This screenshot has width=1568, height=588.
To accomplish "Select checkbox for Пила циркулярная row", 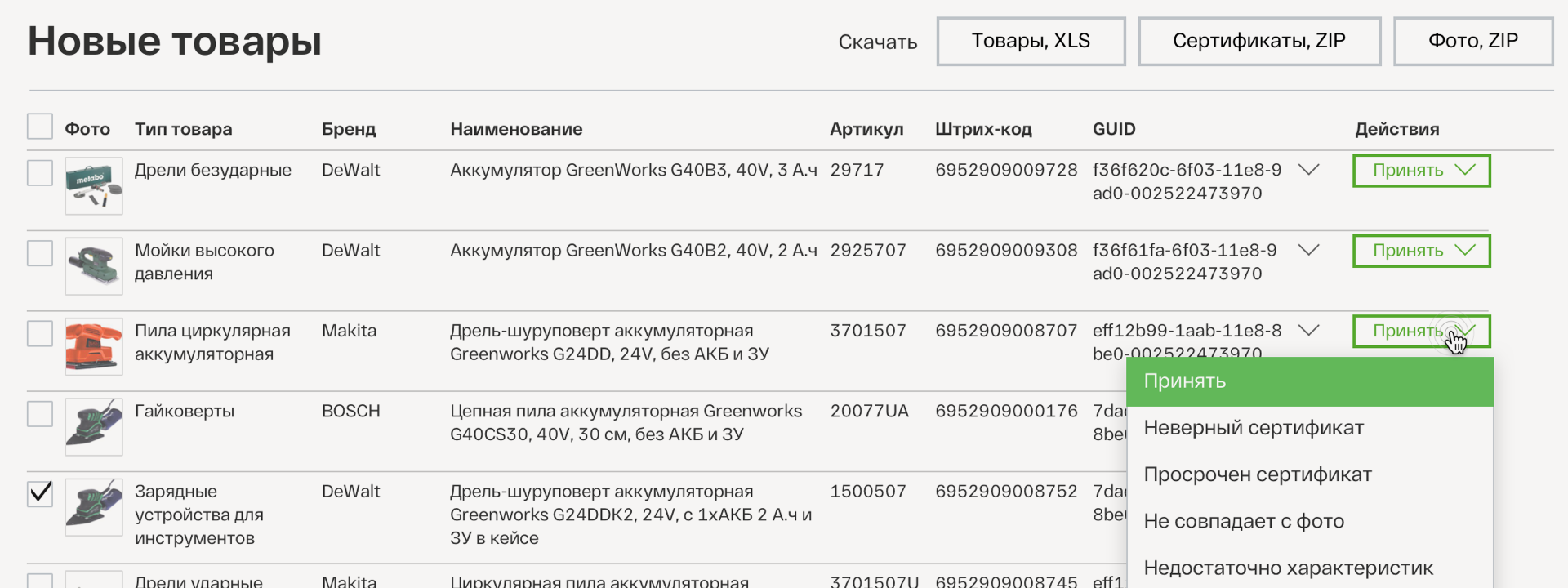I will pos(40,333).
